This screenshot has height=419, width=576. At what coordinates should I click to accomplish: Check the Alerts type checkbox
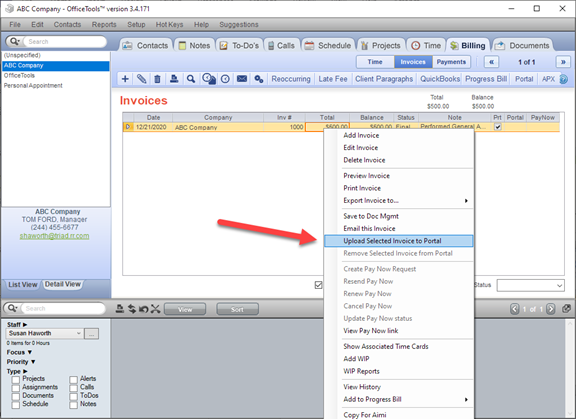tap(73, 380)
